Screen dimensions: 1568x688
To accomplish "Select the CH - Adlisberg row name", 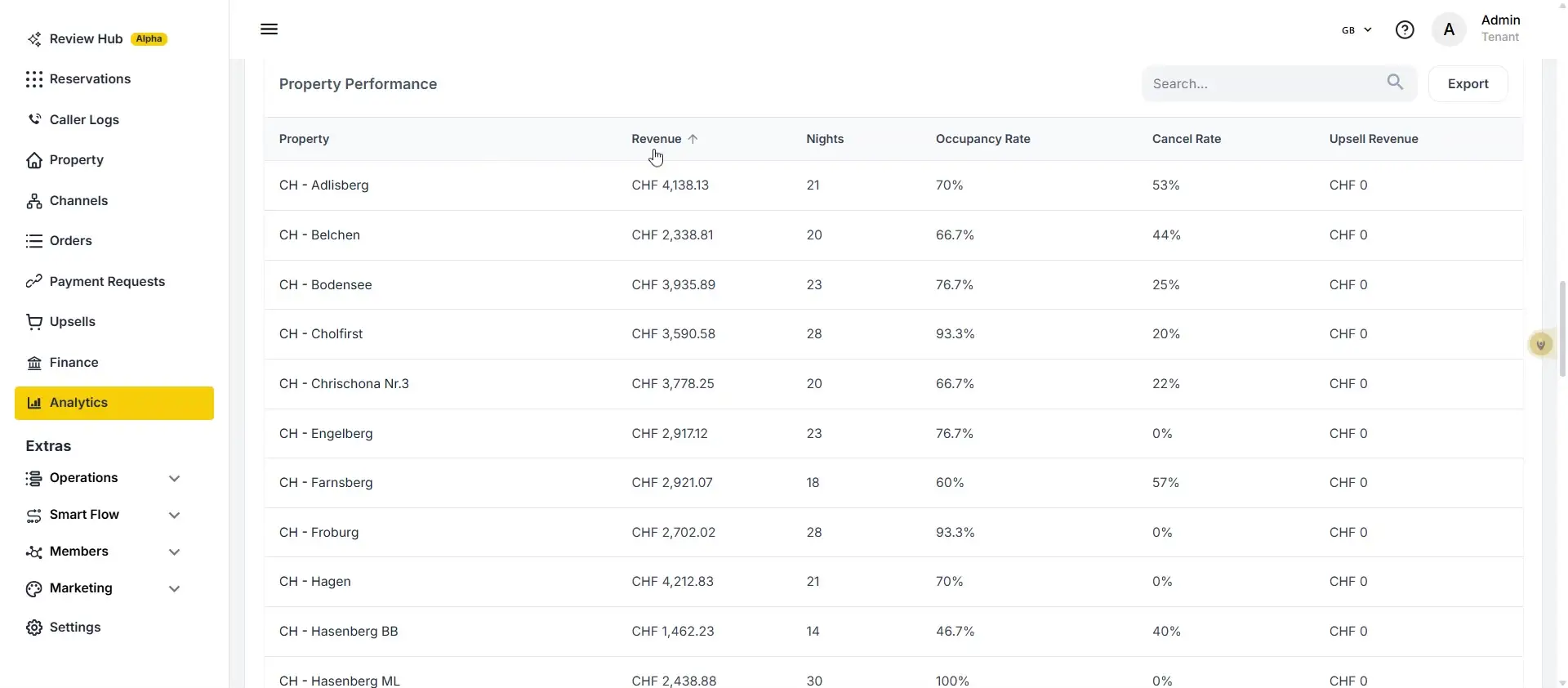I will [x=323, y=185].
